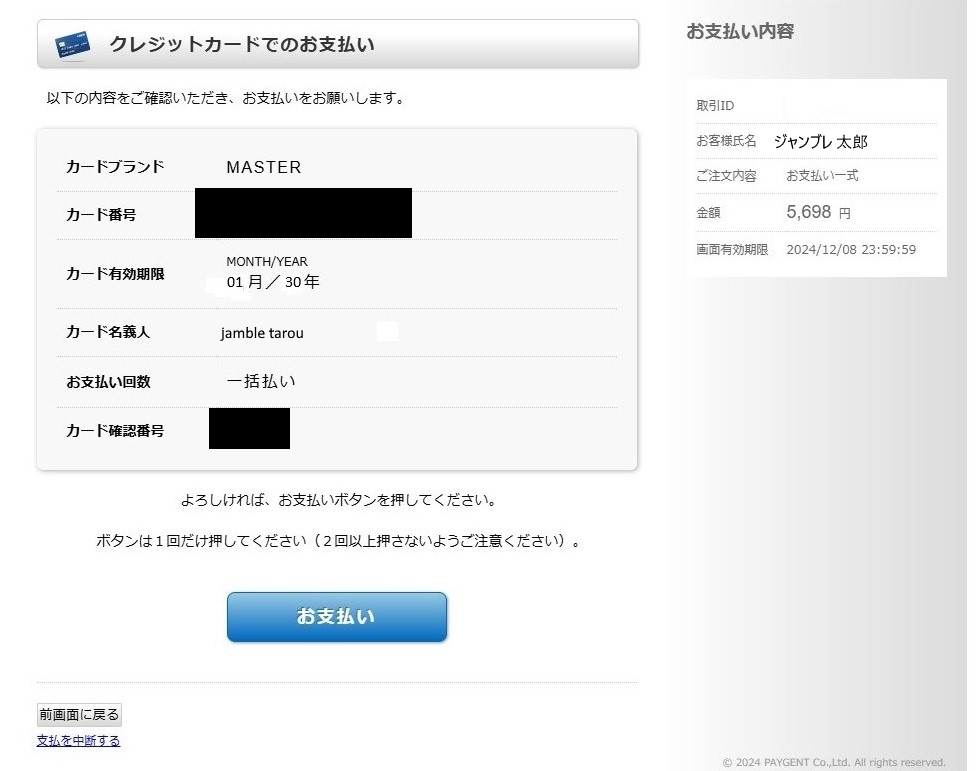Click the masked card number field
Screen dimensions: 980x771
(x=303, y=213)
